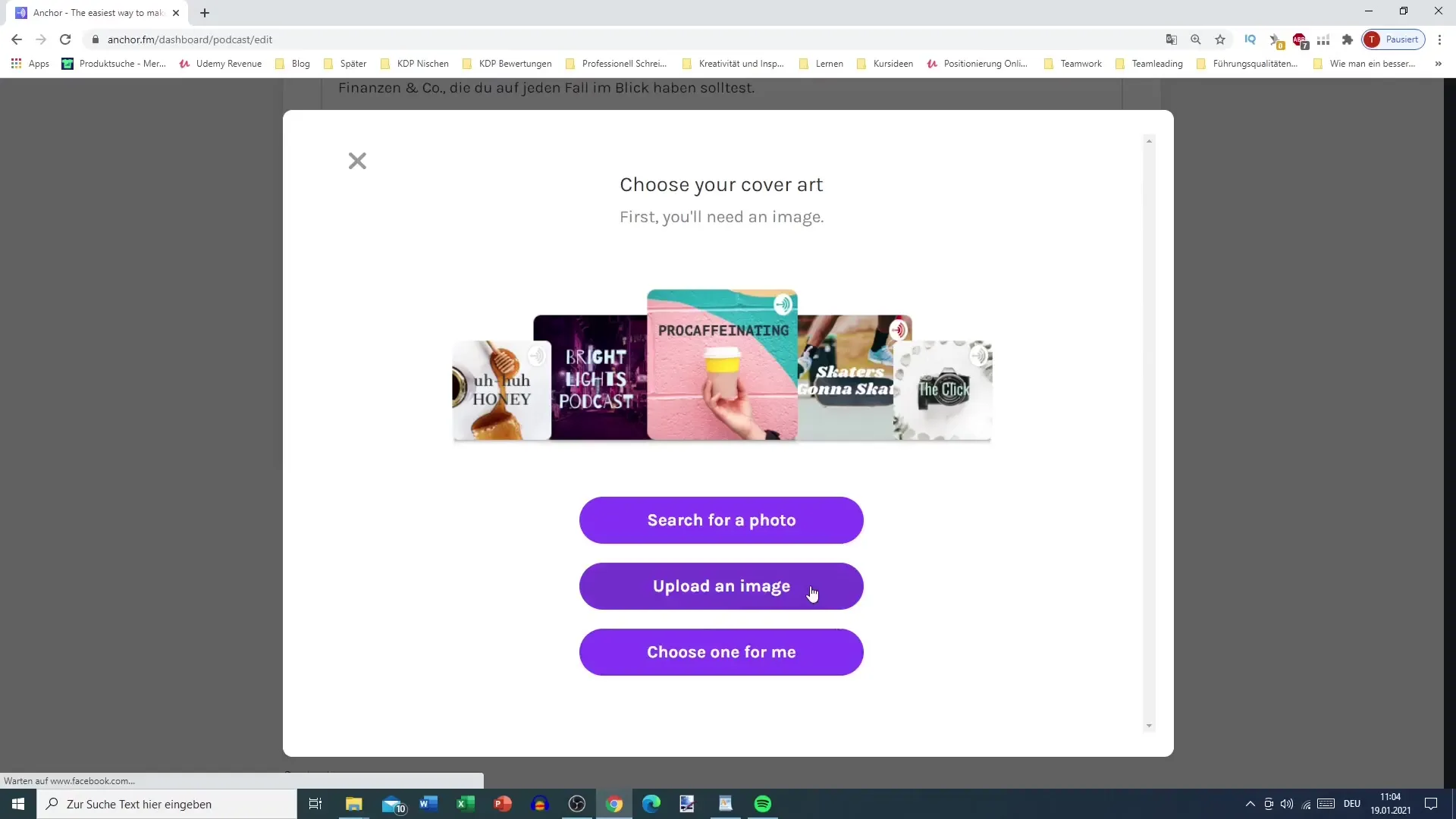1456x819 pixels.
Task: Click the Choose one for me button
Action: [x=721, y=652]
